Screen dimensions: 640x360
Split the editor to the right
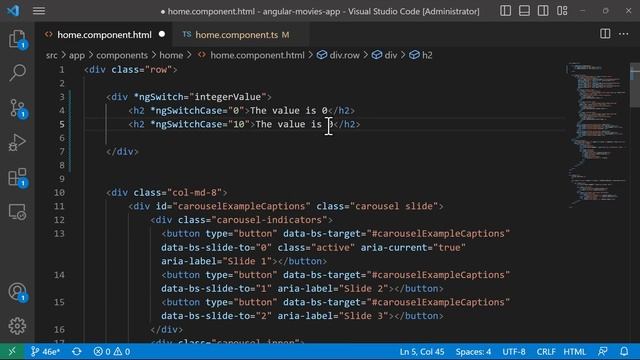605,34
